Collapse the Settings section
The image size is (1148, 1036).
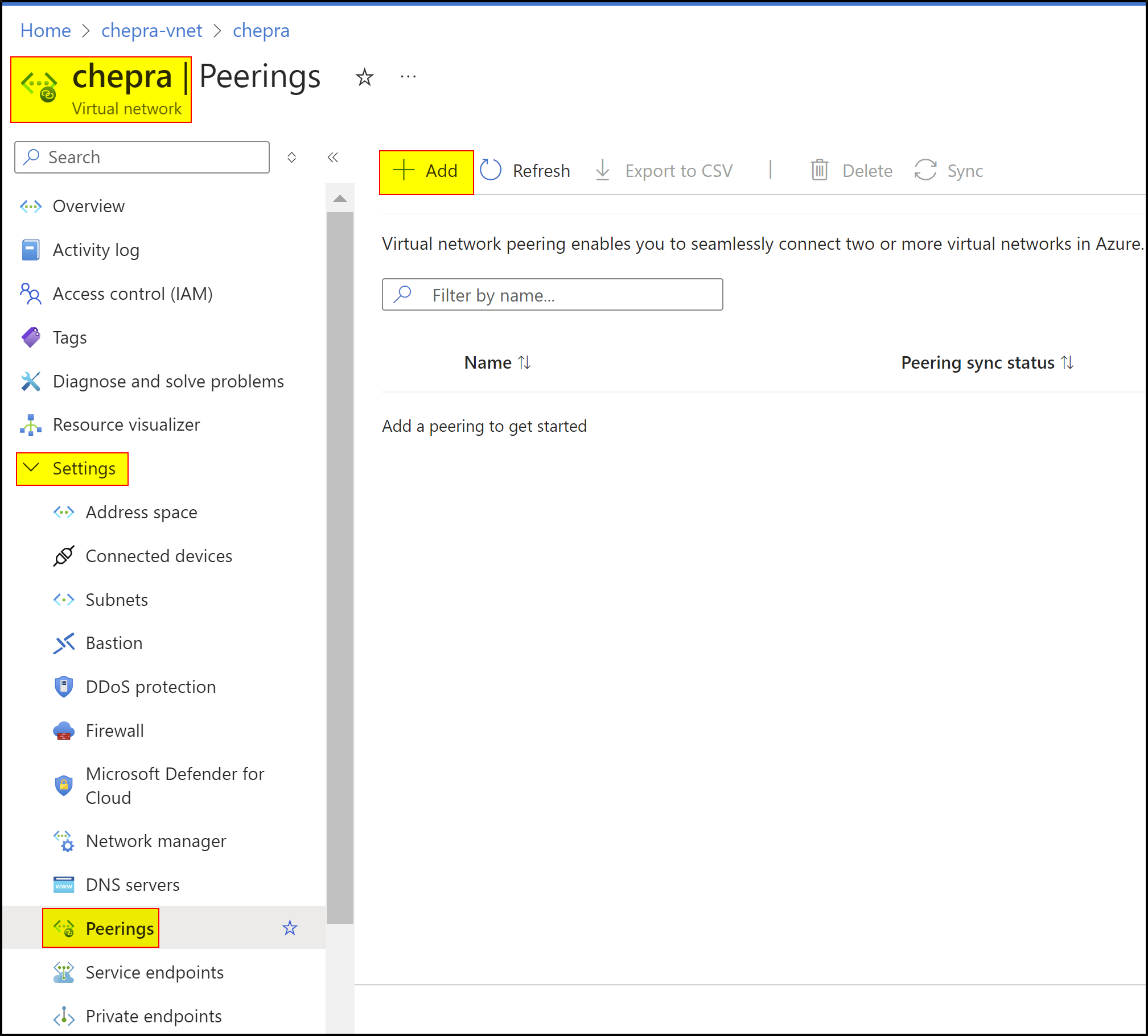72,469
